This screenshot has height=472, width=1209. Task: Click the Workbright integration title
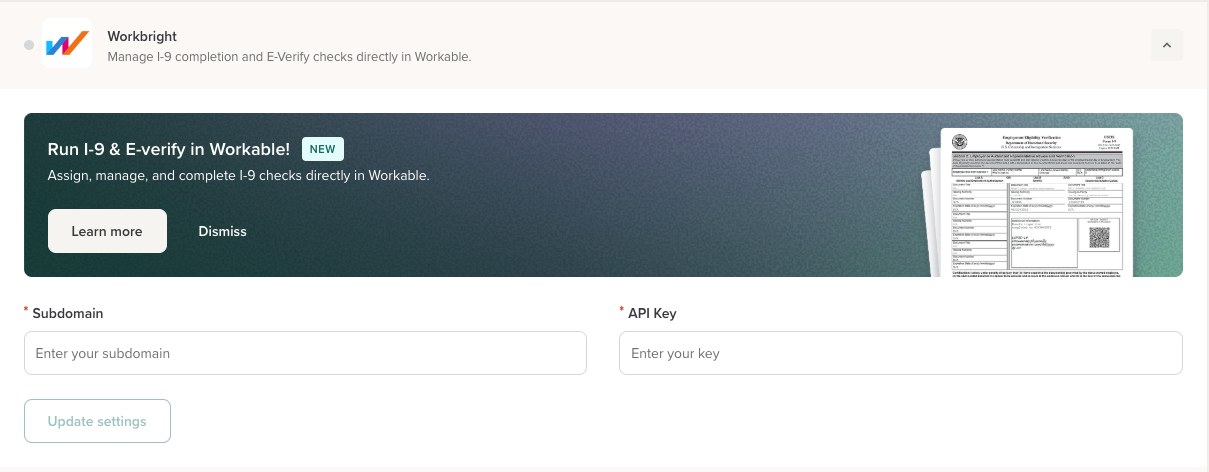tap(142, 36)
